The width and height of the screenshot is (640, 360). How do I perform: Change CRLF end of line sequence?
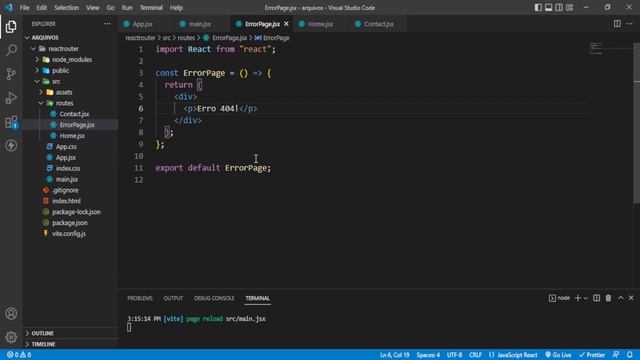coord(475,355)
